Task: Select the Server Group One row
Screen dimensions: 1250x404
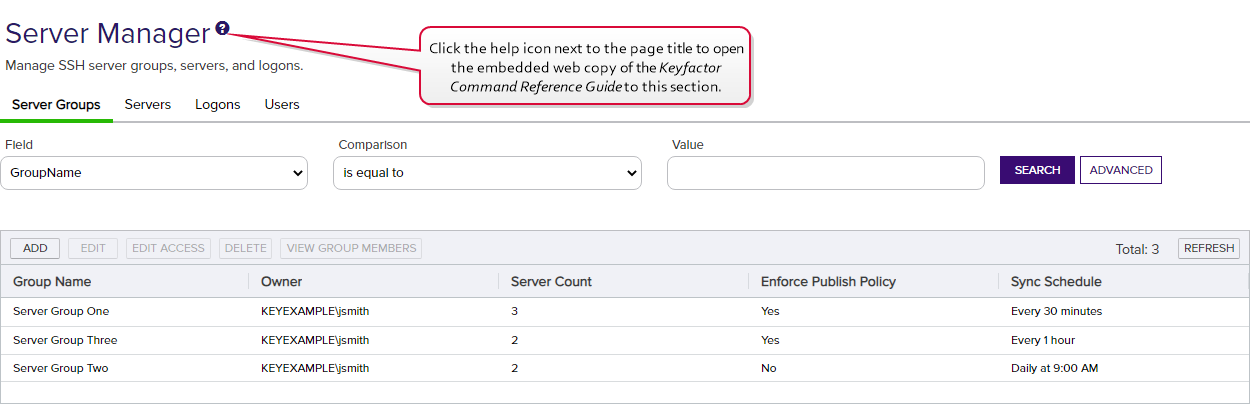Action: pos(625,311)
